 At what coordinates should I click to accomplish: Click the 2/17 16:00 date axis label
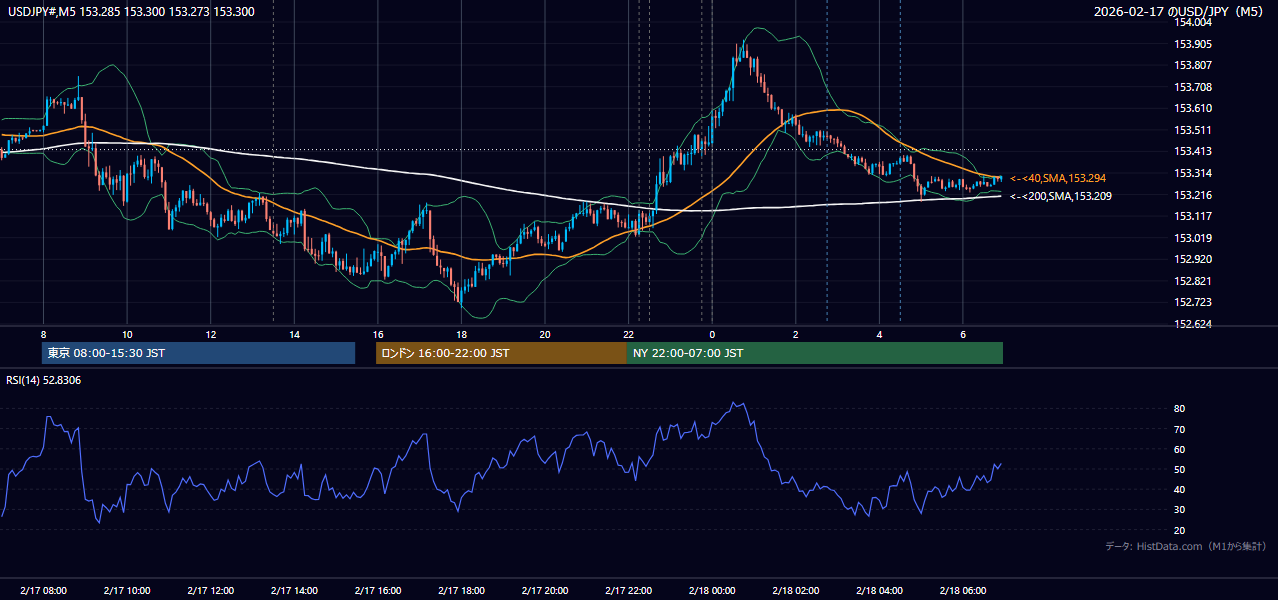point(378,591)
